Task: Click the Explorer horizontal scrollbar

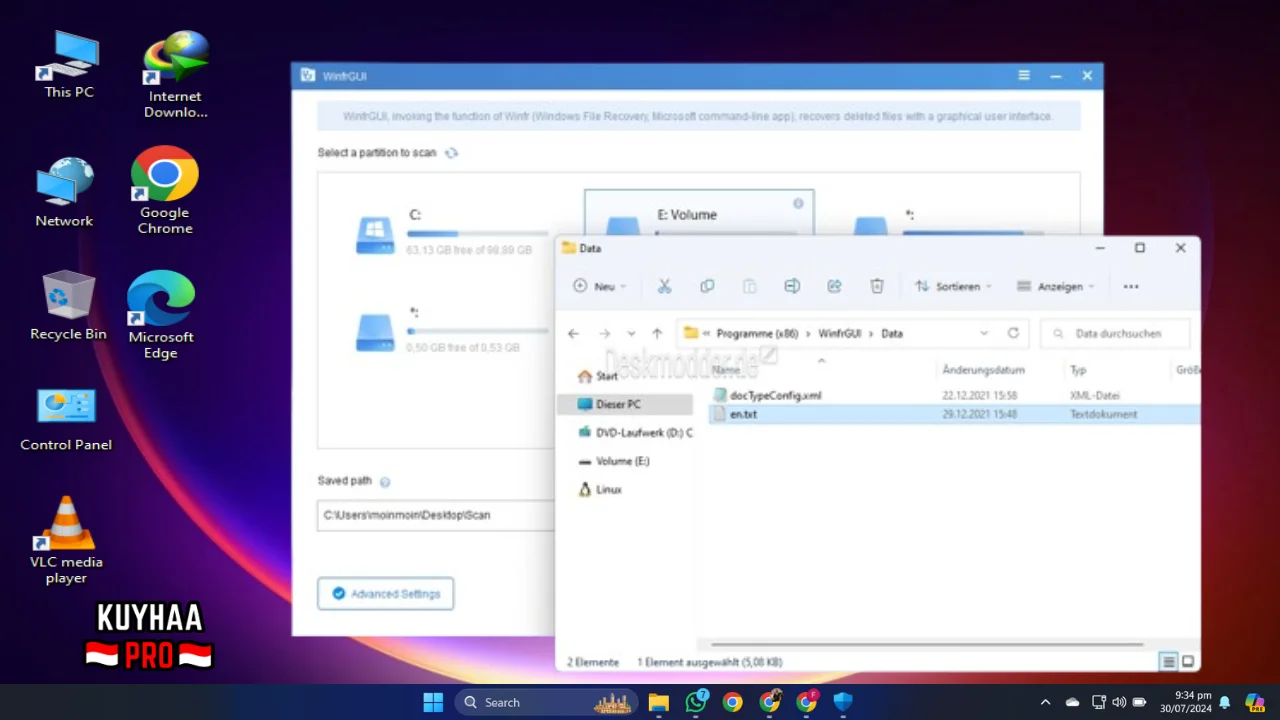Action: pos(926,645)
